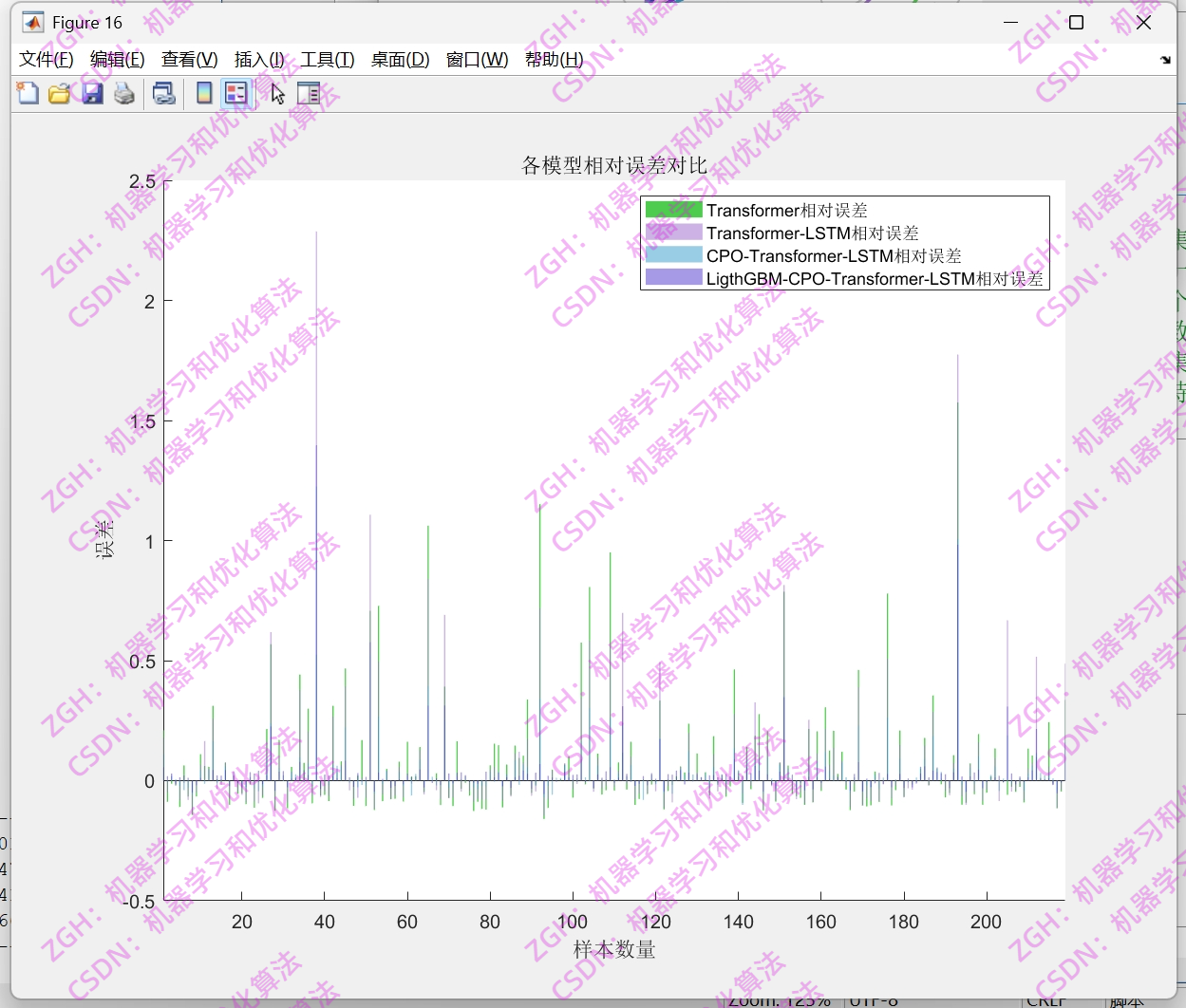Screen dimensions: 1186x1008
Task: Click the x-axis label 样本数量
Action: [614, 949]
